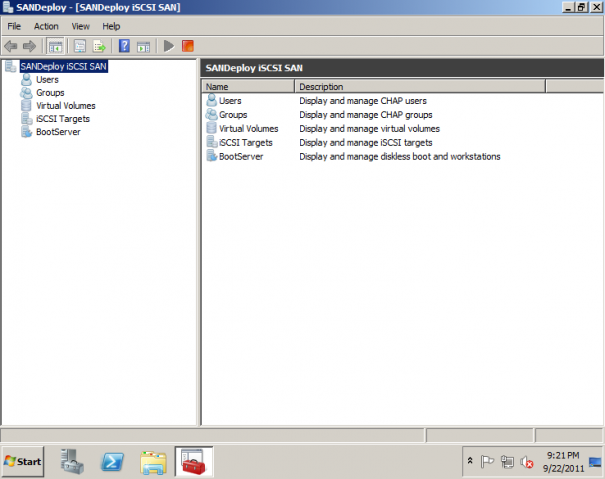Open the Action Center flag tray icon
The height and width of the screenshot is (479, 605).
tap(487, 461)
